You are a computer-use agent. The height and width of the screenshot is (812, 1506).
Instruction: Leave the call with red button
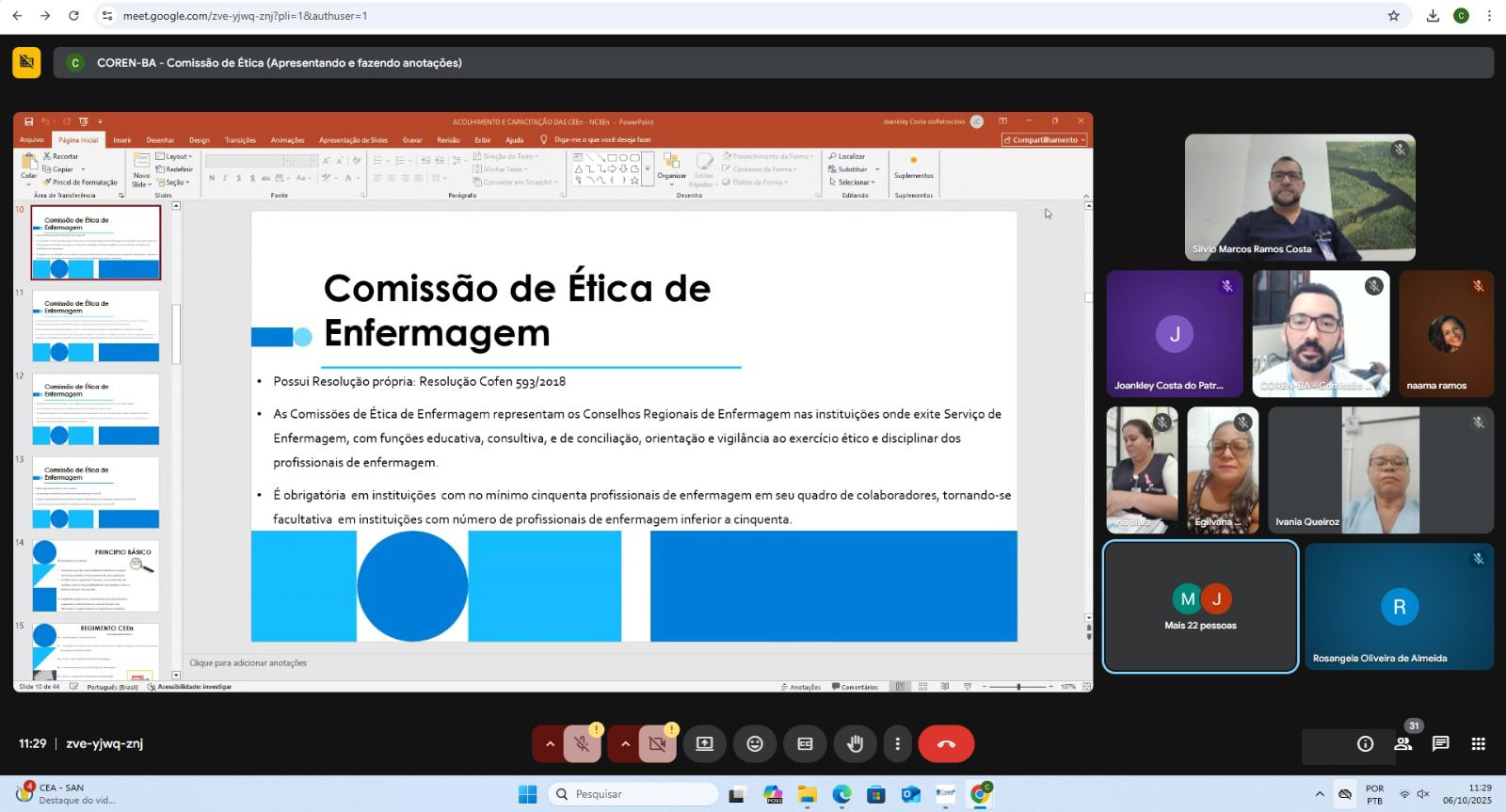tap(946, 744)
